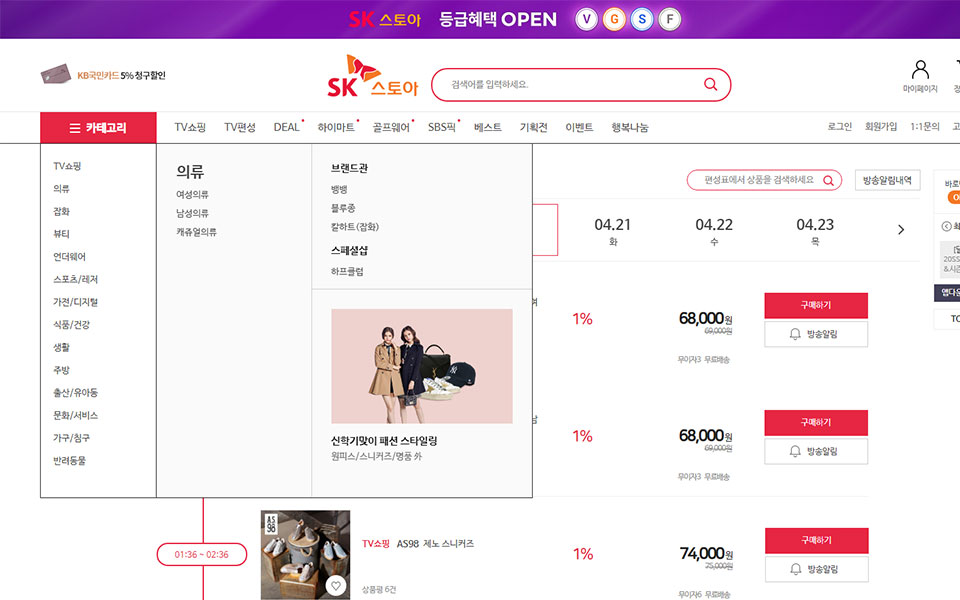Click the hamburger 카테고리 menu button
960x600 pixels.
98,127
